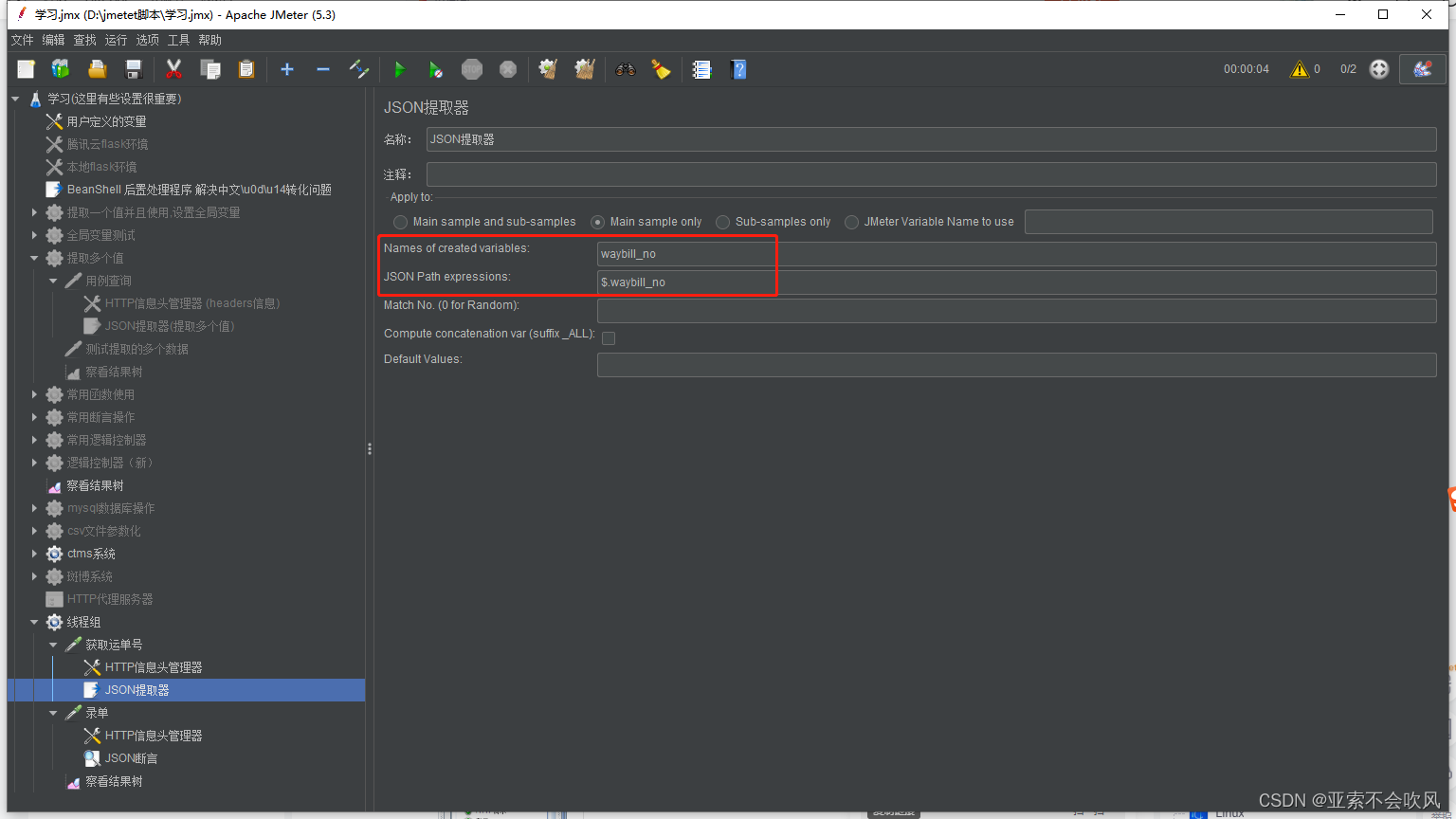Open the 编辑 menu
Viewport: 1456px width, 819px height.
pos(53,40)
